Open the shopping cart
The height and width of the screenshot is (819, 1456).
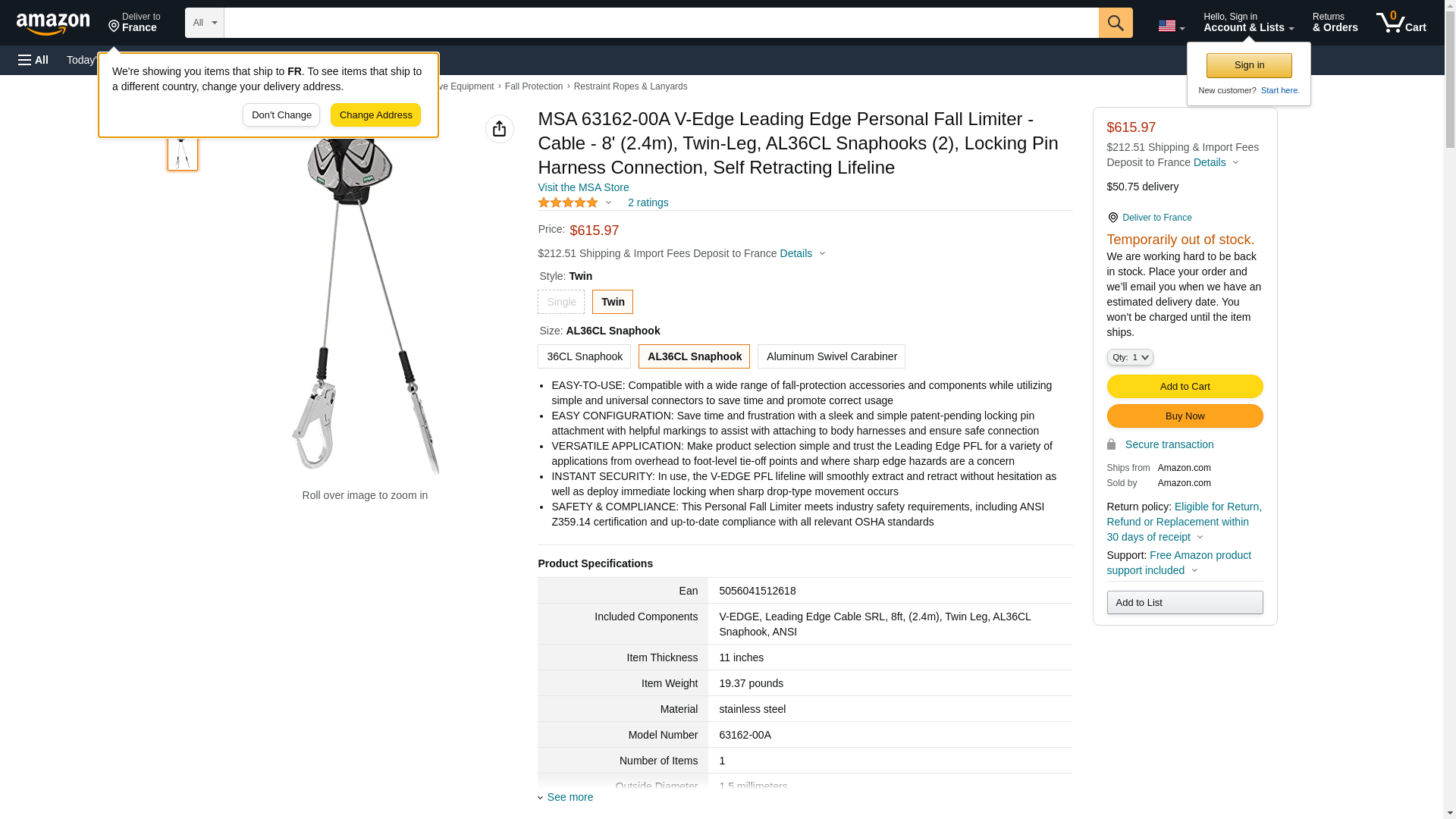tap(1401, 23)
